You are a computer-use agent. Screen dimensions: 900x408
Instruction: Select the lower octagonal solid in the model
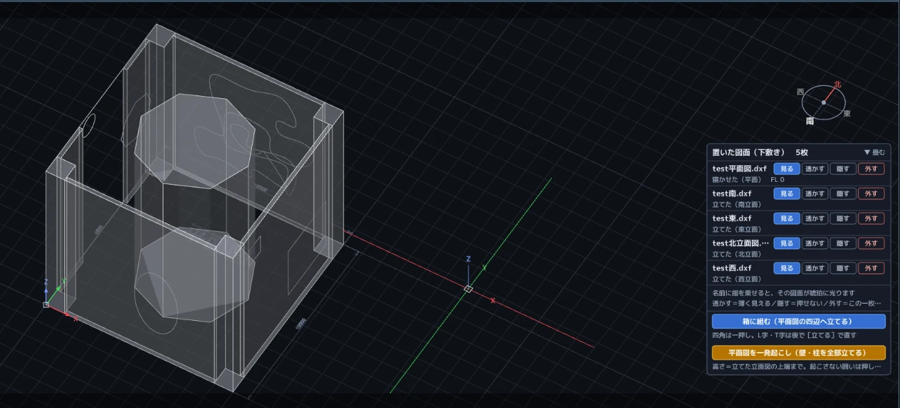(194, 275)
